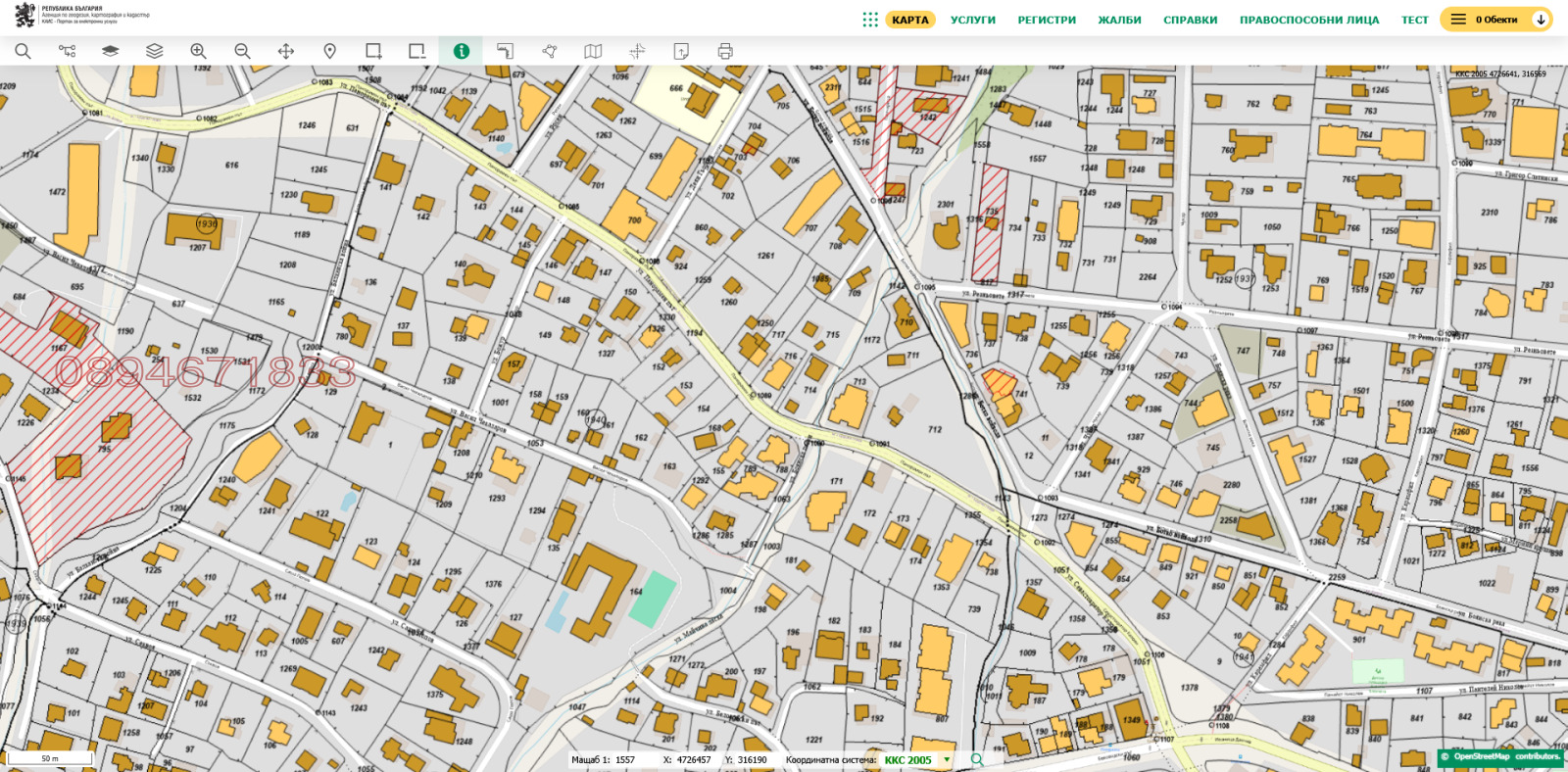Select the zoom in tool

coord(198,51)
